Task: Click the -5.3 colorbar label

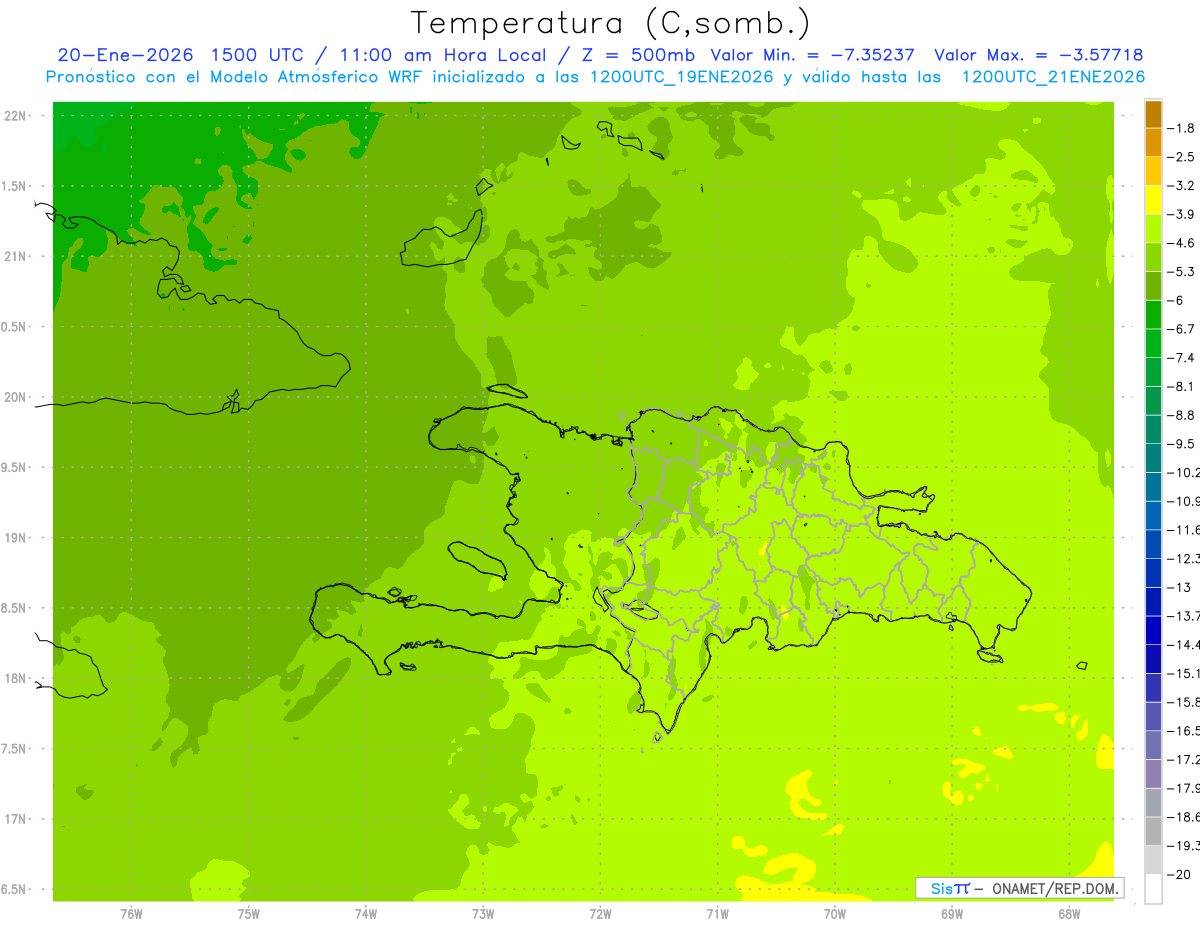Action: pos(1181,272)
